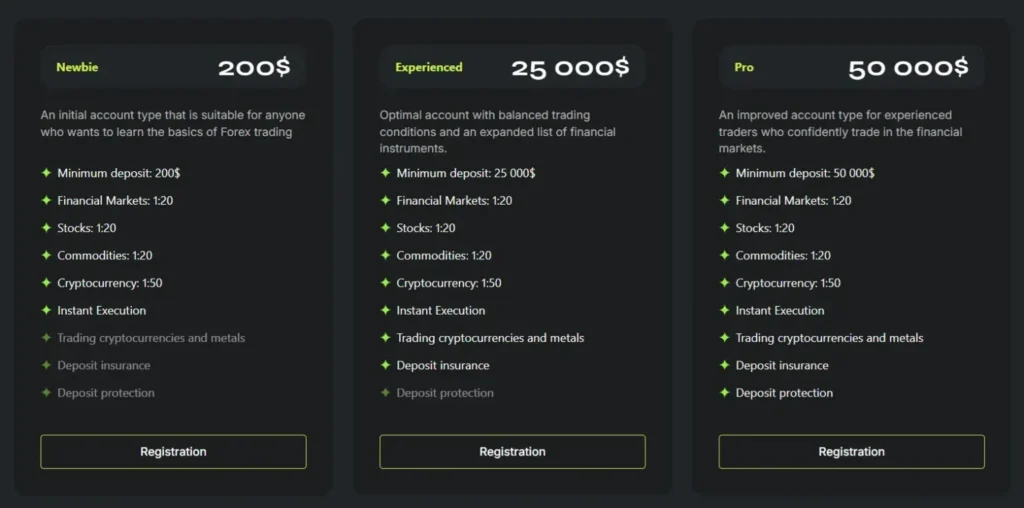This screenshot has height=508, width=1024.
Task: Click Newbie's dimmed Trading cryptocurrencies and metals text
Action: [x=151, y=338]
